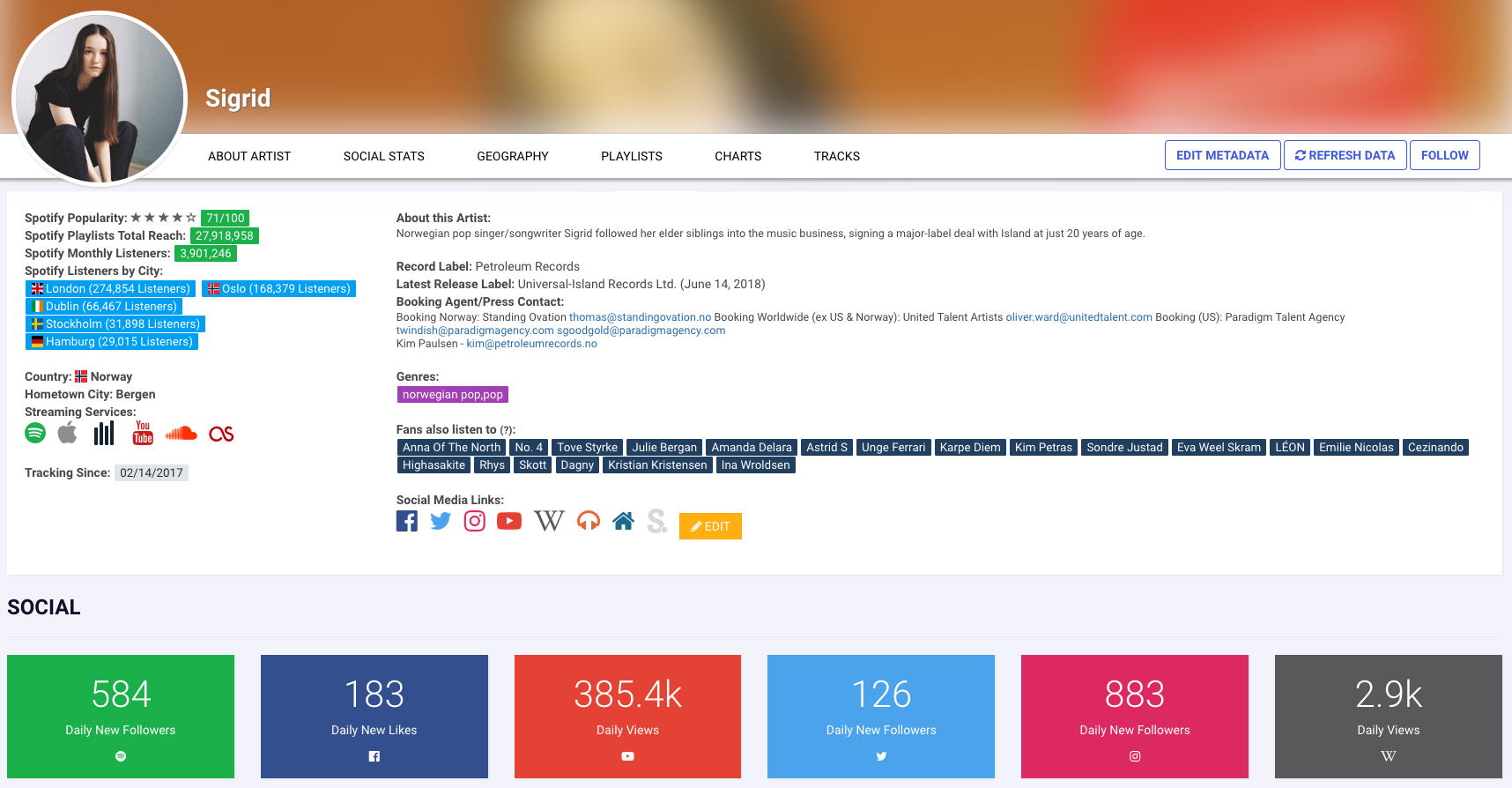The height and width of the screenshot is (788, 1512).
Task: Click the orange Edit social links button
Action: point(710,526)
